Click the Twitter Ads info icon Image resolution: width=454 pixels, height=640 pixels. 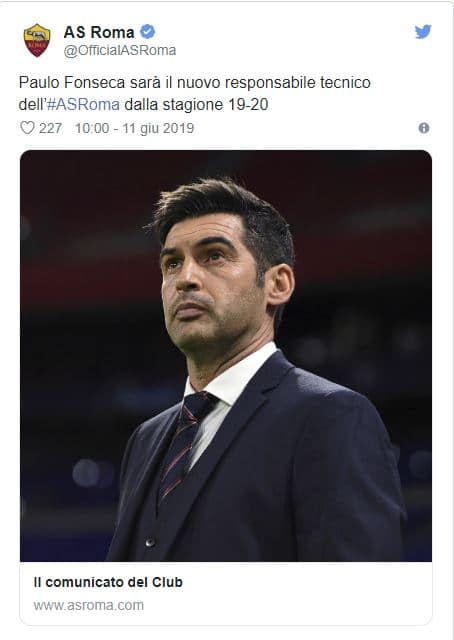(x=424, y=128)
